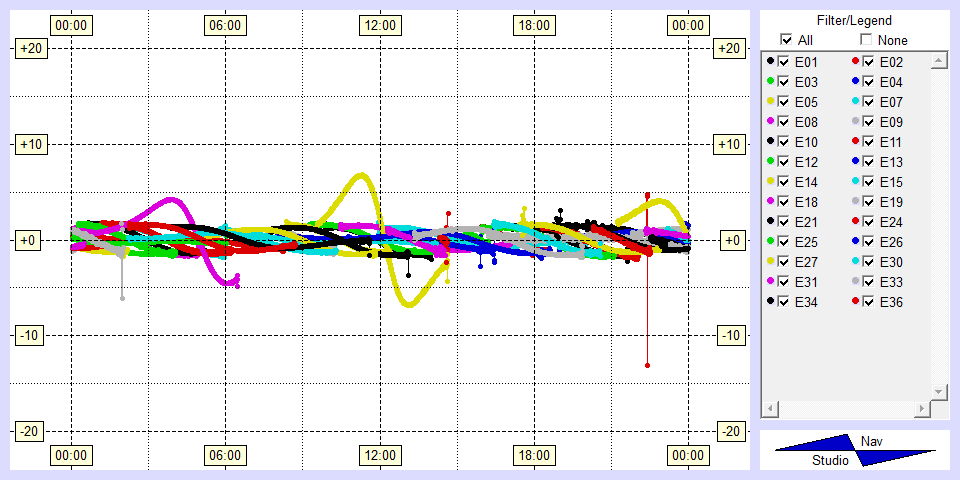Viewport: 960px width, 480px height.
Task: Click the top 12:00 time label
Action: click(380, 24)
